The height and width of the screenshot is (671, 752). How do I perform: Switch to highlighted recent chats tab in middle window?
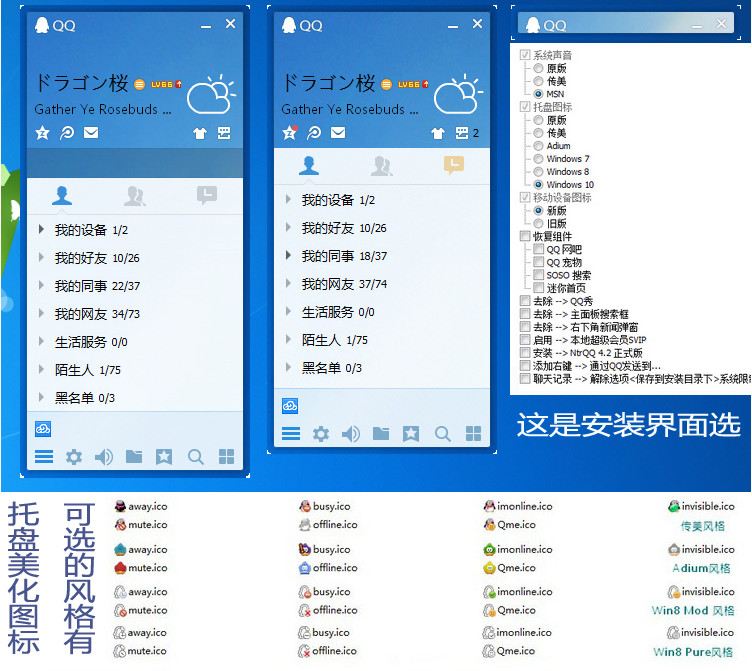click(x=454, y=165)
